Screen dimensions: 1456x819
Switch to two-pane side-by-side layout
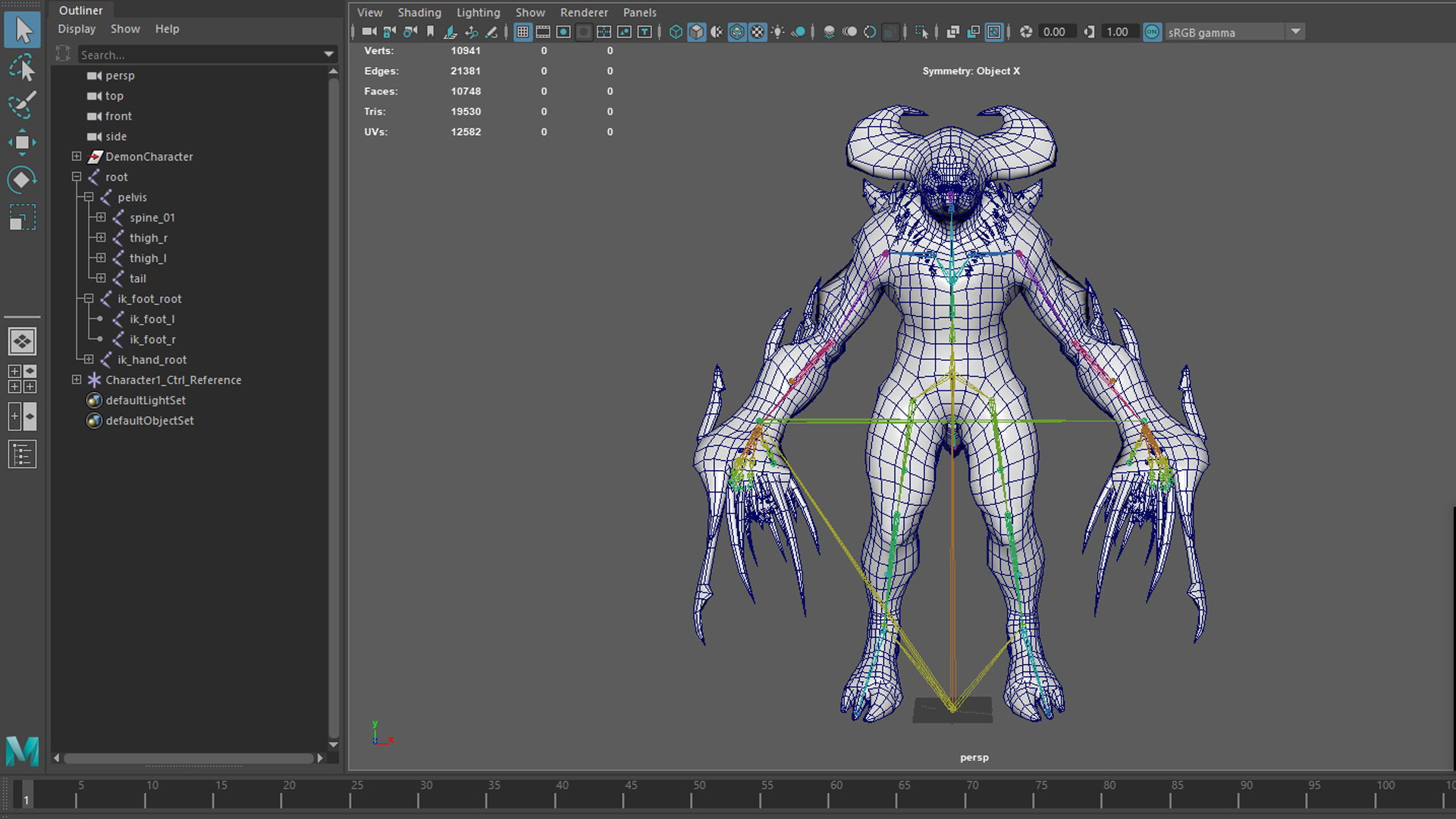(x=23, y=416)
